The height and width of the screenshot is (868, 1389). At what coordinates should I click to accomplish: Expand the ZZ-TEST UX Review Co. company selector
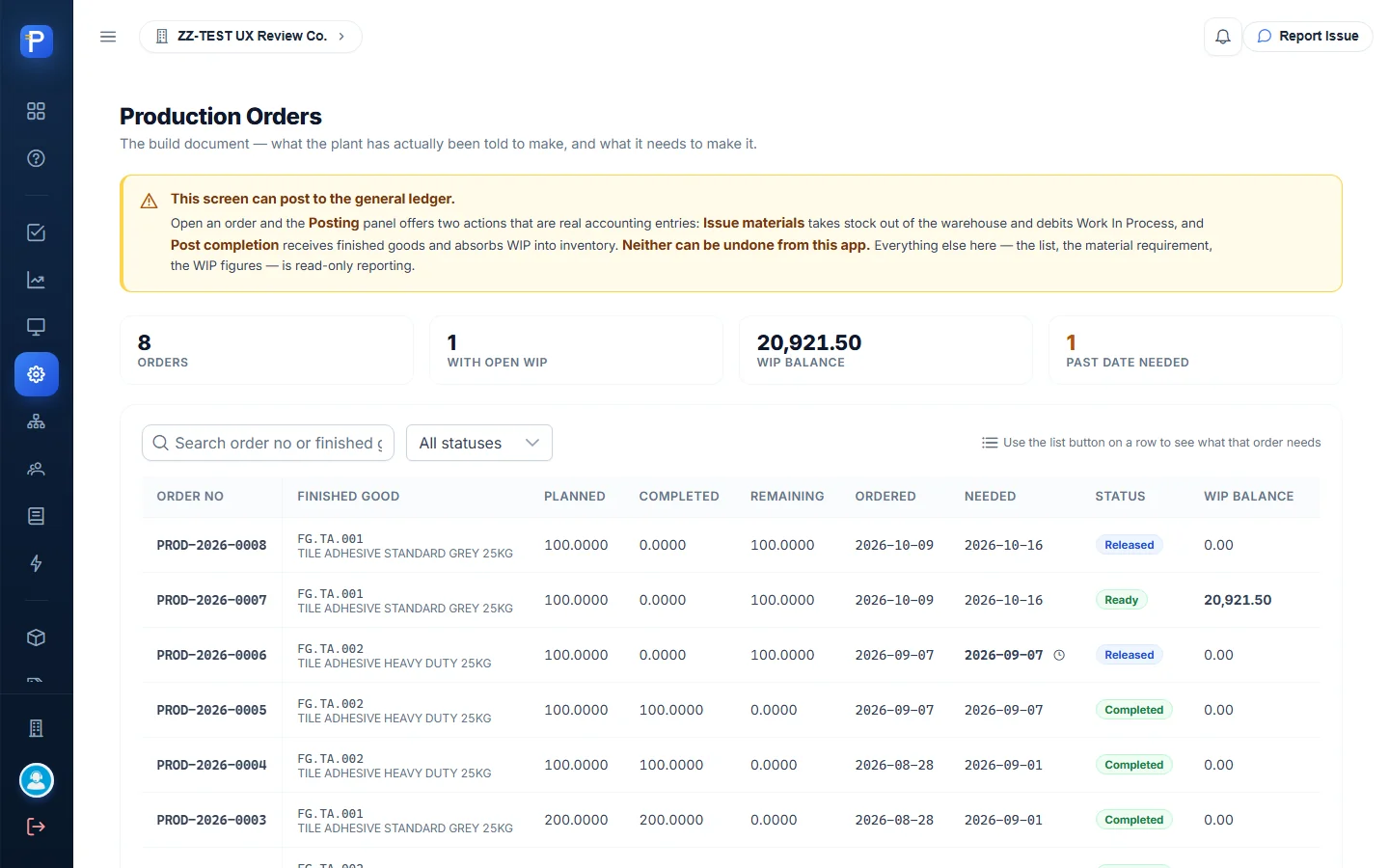pyautogui.click(x=251, y=37)
